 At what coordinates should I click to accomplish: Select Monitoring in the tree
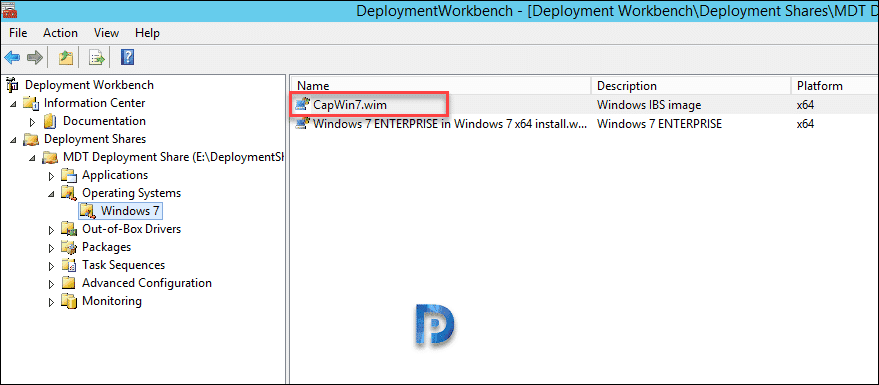click(x=112, y=300)
